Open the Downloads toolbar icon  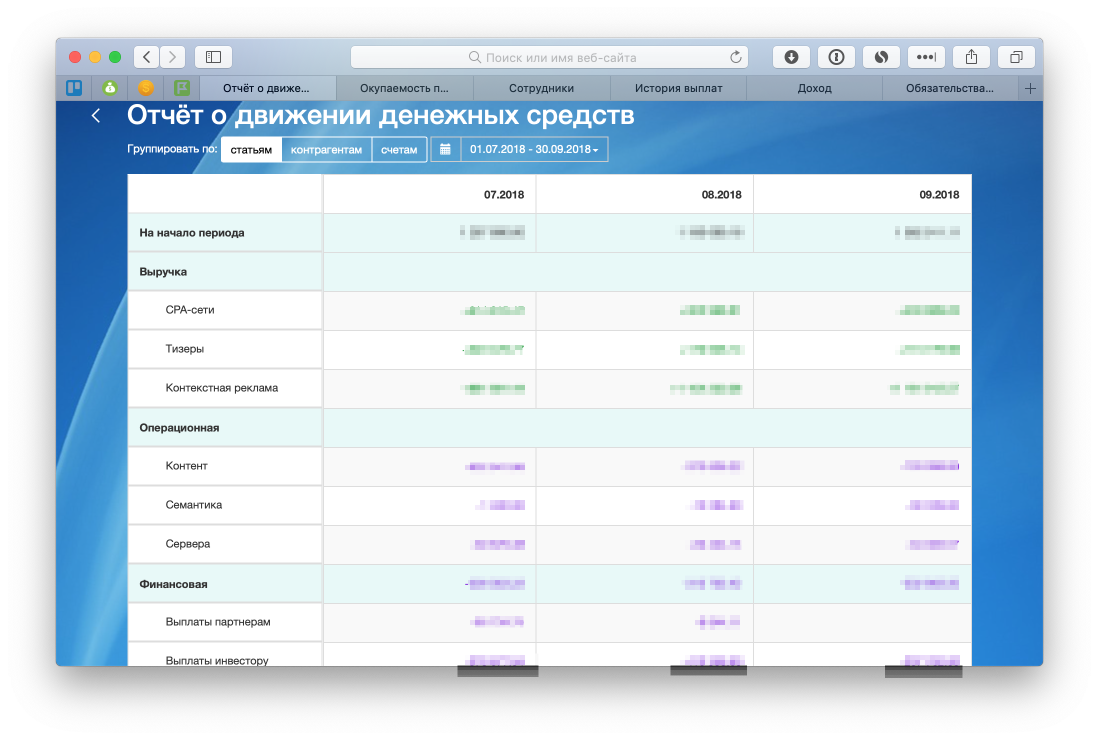(x=791, y=57)
